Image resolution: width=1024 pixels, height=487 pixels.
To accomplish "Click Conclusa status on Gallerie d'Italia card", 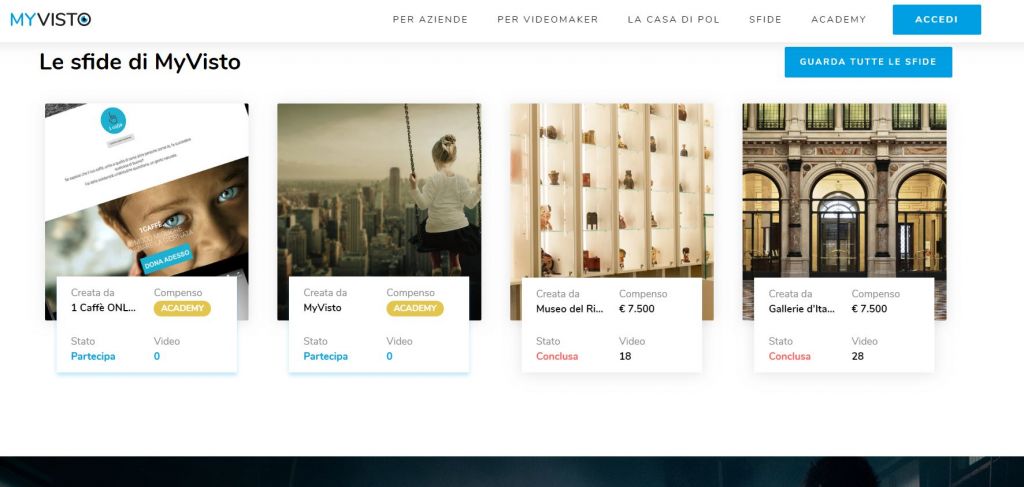I will pos(790,356).
